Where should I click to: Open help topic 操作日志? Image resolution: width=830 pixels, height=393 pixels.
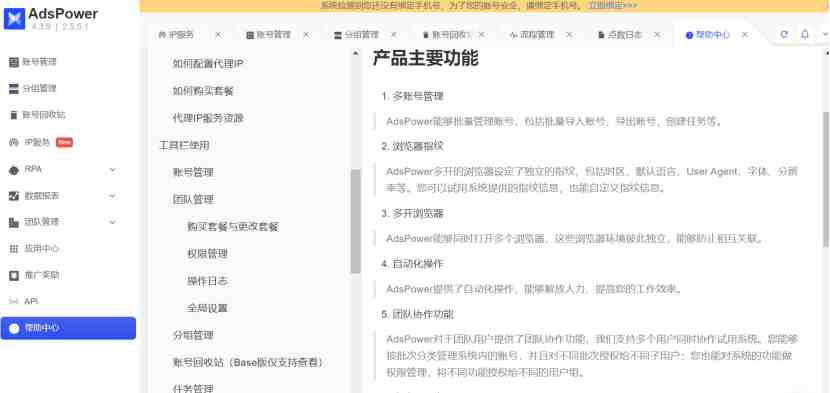[x=208, y=281]
